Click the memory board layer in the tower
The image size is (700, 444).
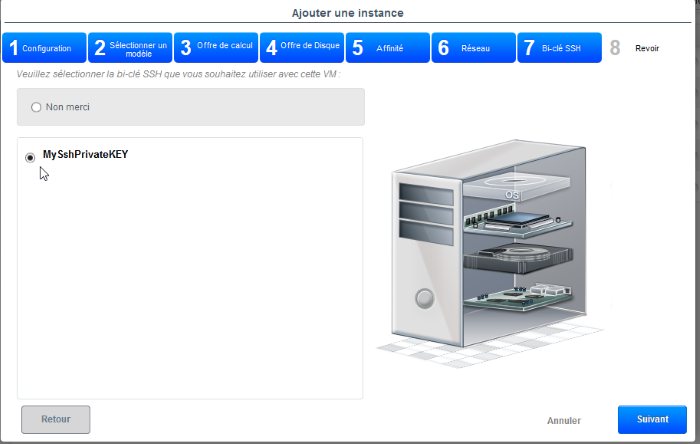coord(518,222)
